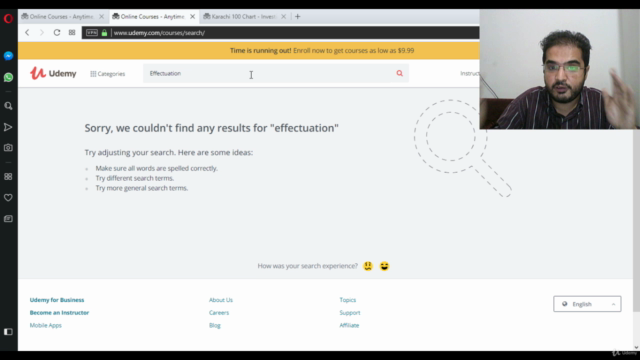Open bookmarks heart icon in sidebar
This screenshot has width=640, height=360.
[8, 198]
